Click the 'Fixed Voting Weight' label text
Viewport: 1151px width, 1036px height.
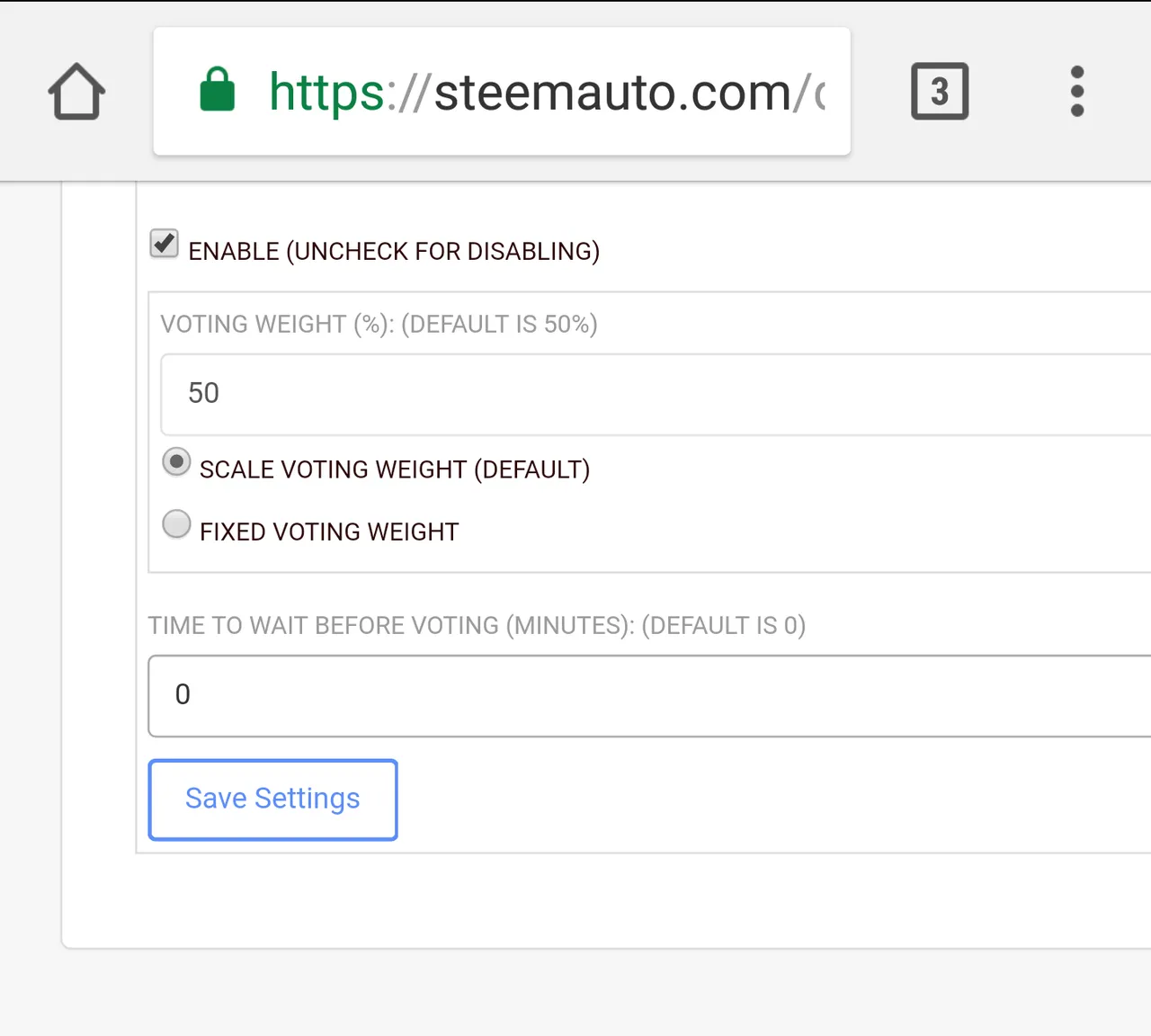(329, 531)
